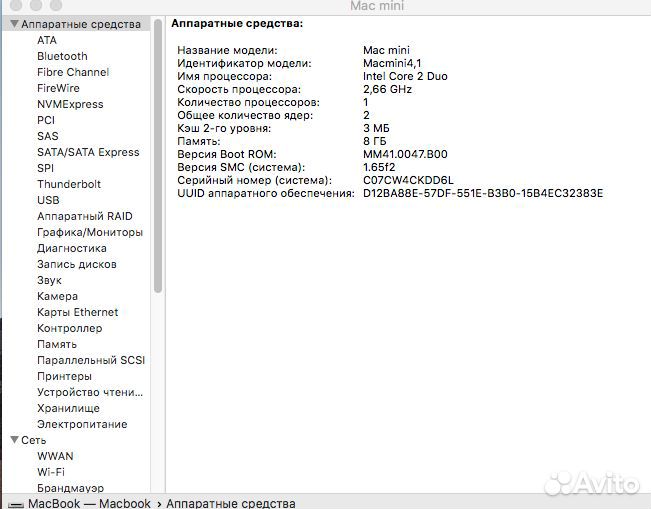
Task: Select Аппаратный RAID entry
Action: tap(85, 216)
